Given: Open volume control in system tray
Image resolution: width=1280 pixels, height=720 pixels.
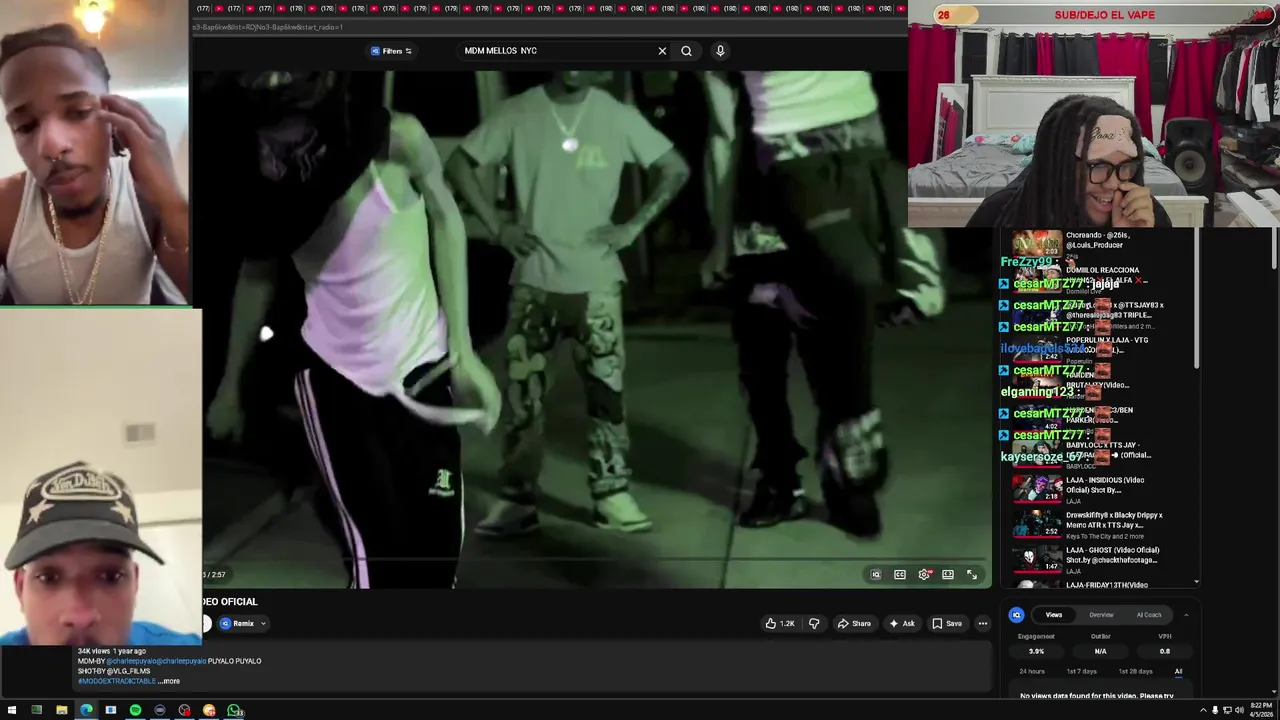Looking at the screenshot, I should pos(1239,711).
